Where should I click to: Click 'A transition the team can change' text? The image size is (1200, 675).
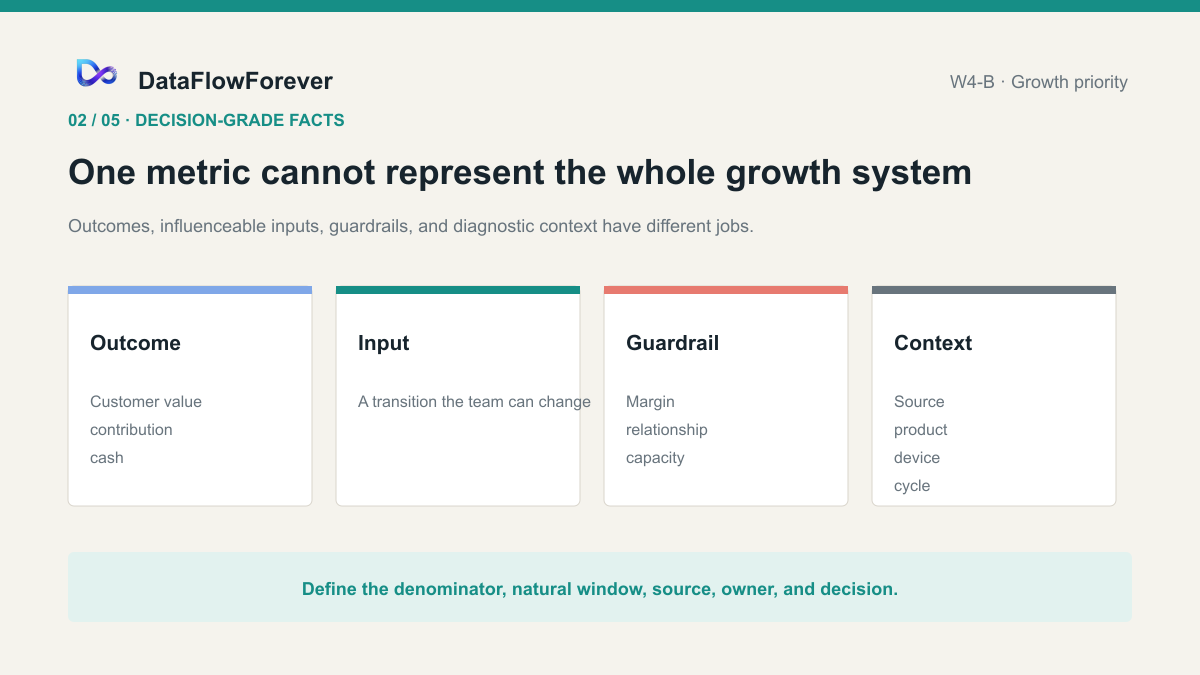point(474,402)
